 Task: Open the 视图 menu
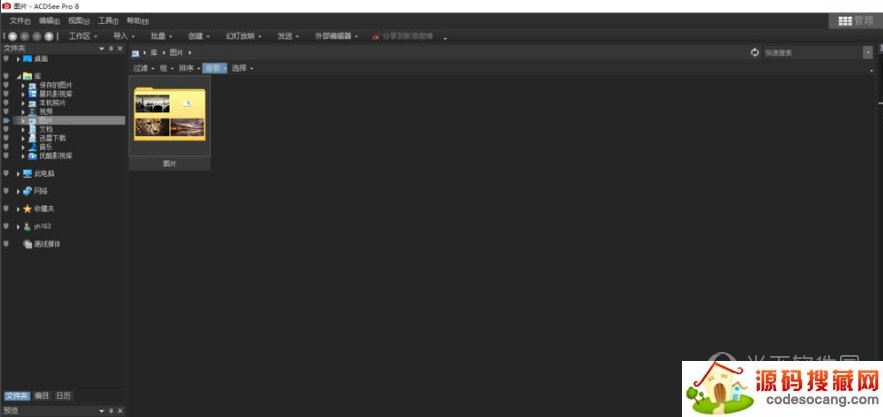click(79, 21)
